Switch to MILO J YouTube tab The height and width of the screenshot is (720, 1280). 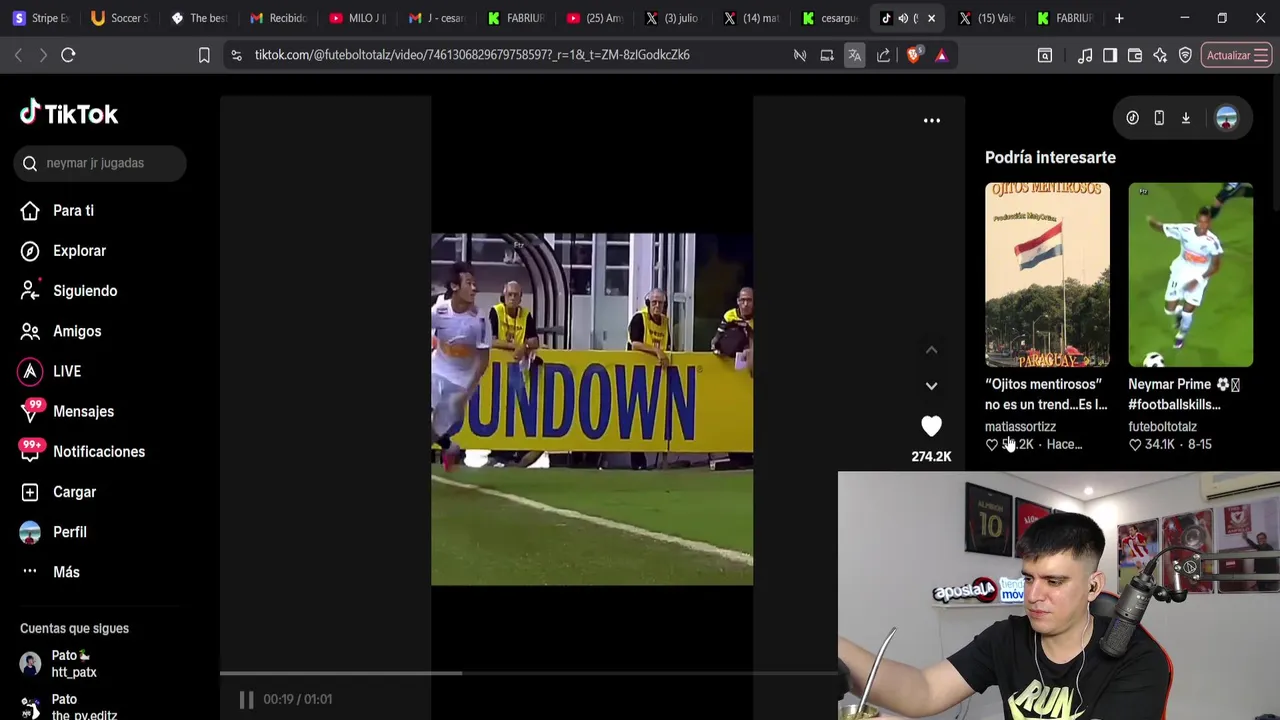pos(357,18)
